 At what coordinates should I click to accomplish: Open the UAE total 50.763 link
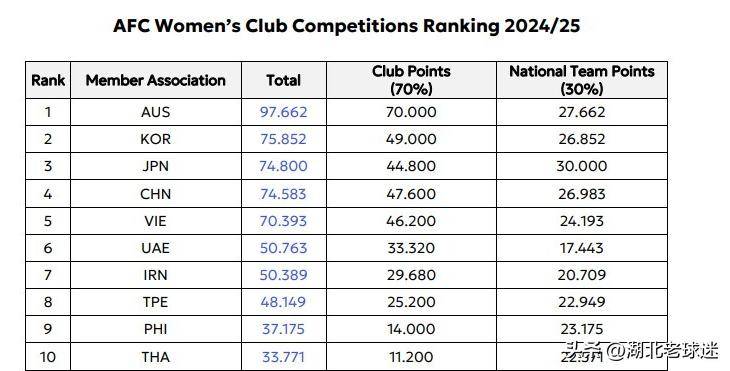coord(284,248)
